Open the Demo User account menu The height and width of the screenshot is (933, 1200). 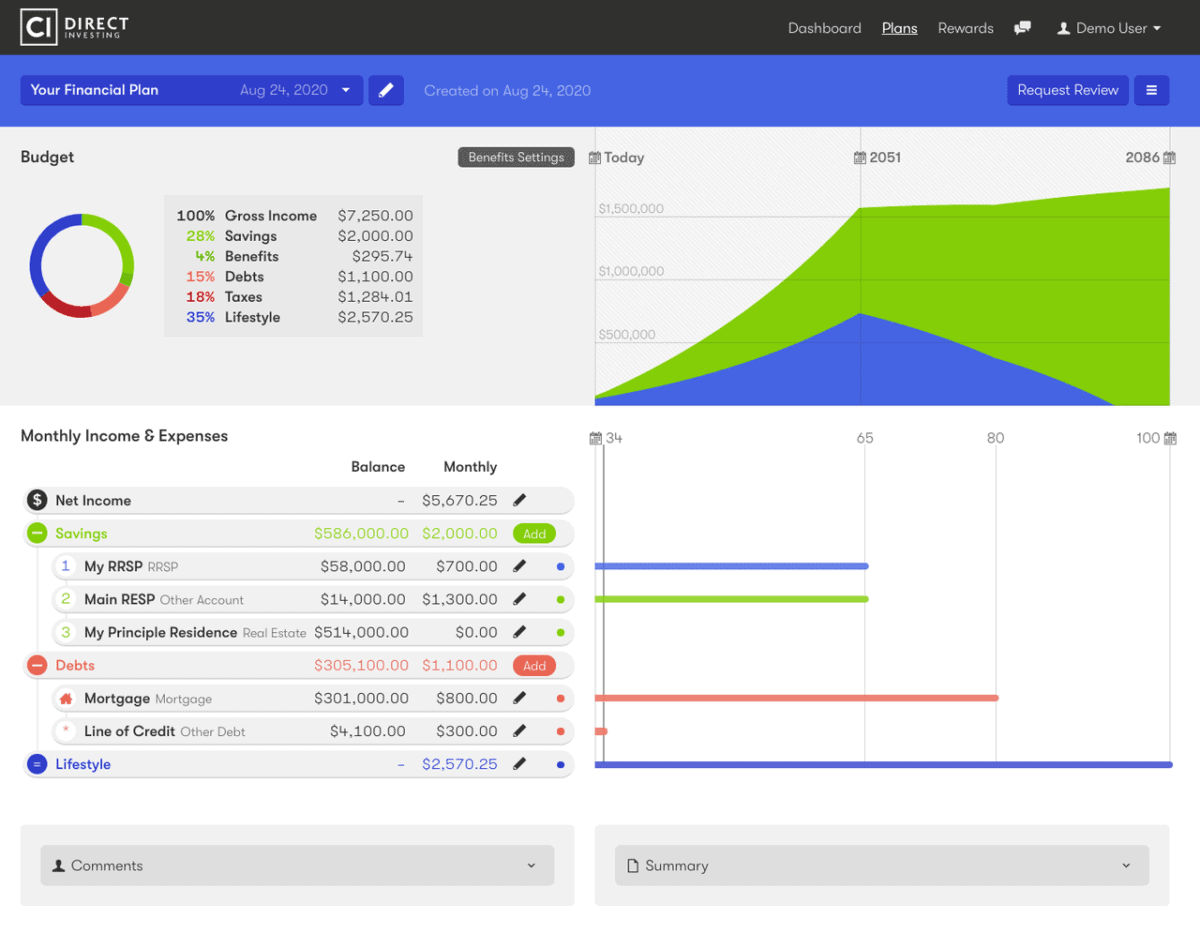click(1109, 28)
